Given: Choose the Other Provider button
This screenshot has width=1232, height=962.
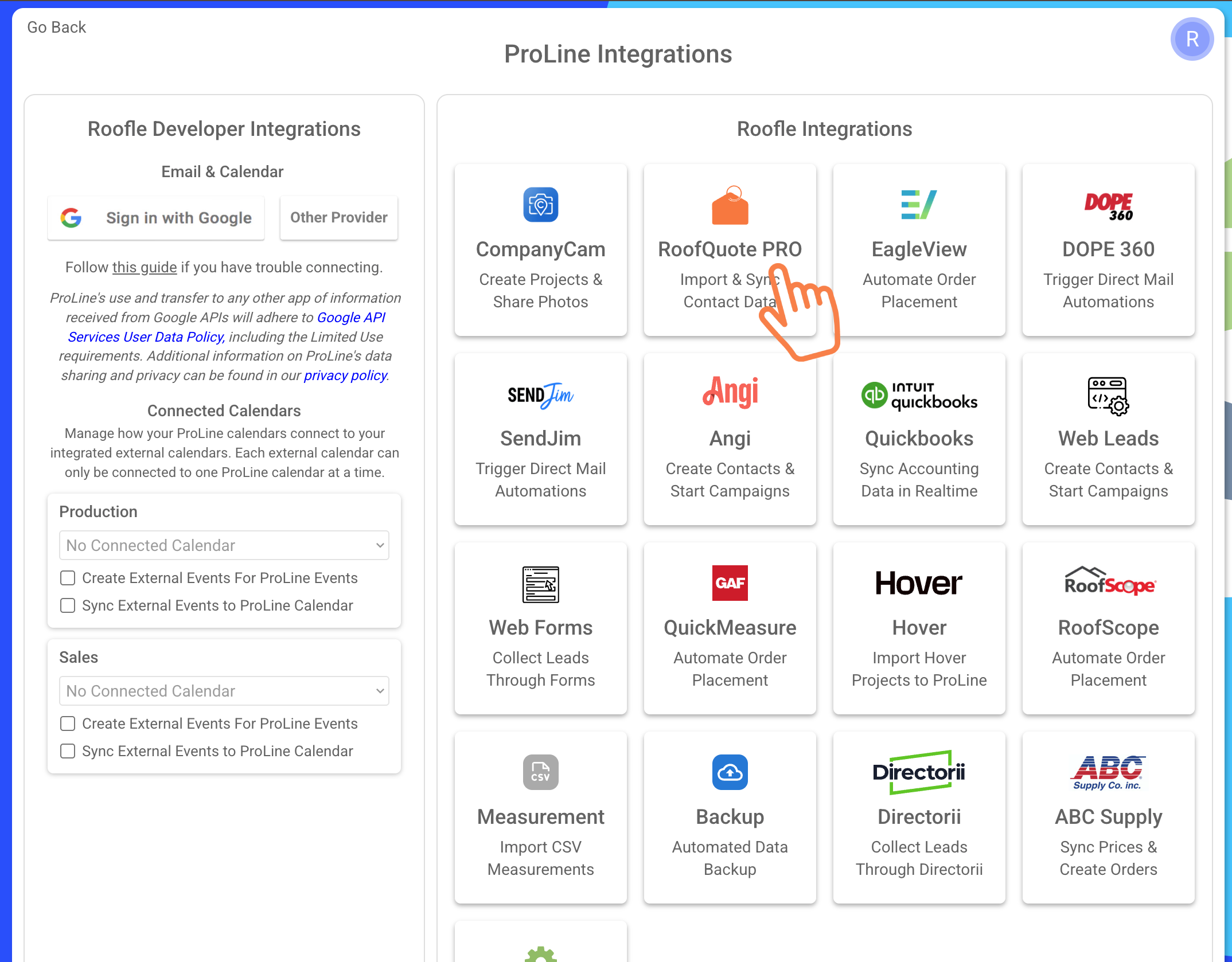Looking at the screenshot, I should tap(338, 218).
